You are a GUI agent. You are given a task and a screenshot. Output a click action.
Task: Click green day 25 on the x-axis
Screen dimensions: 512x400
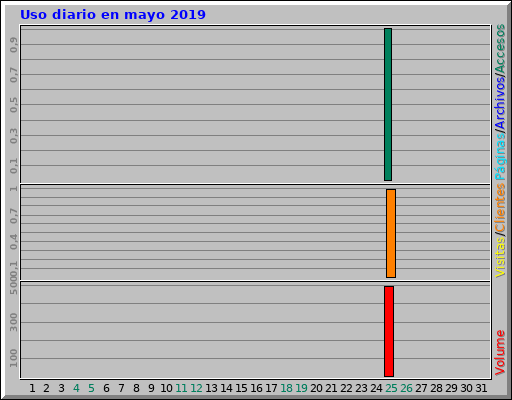(391, 388)
